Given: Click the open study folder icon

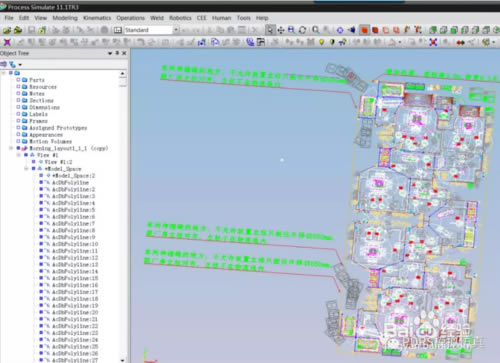Looking at the screenshot, I should pyautogui.click(x=7, y=30).
